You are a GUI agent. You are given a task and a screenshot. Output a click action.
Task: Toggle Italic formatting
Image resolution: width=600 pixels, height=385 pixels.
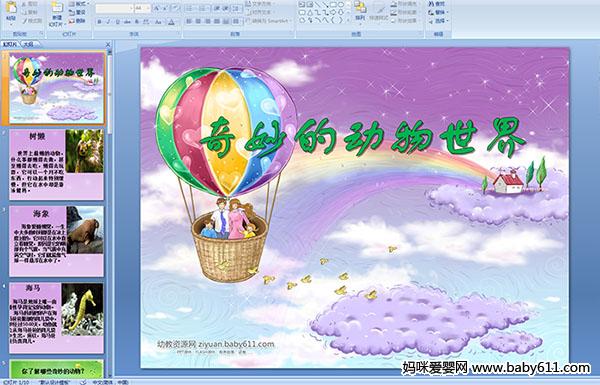point(108,22)
